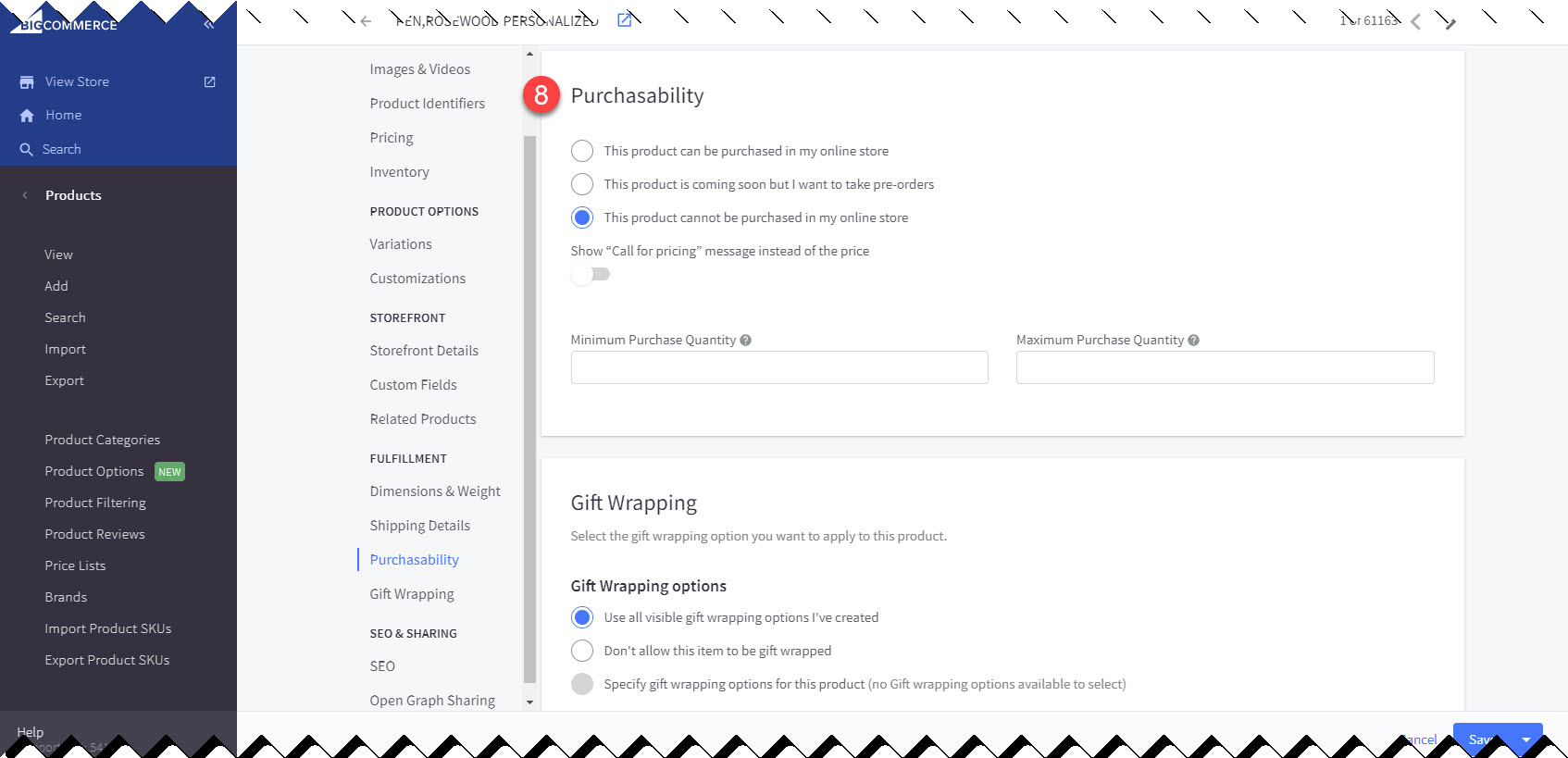Select 'Don't allow this item to be gift wrapped'
Image resolution: width=1568 pixels, height=758 pixels.
[582, 651]
